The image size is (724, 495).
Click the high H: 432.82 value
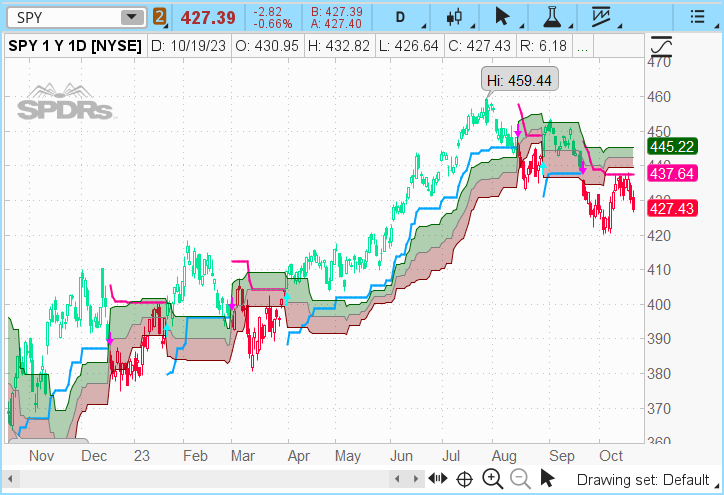(x=339, y=46)
